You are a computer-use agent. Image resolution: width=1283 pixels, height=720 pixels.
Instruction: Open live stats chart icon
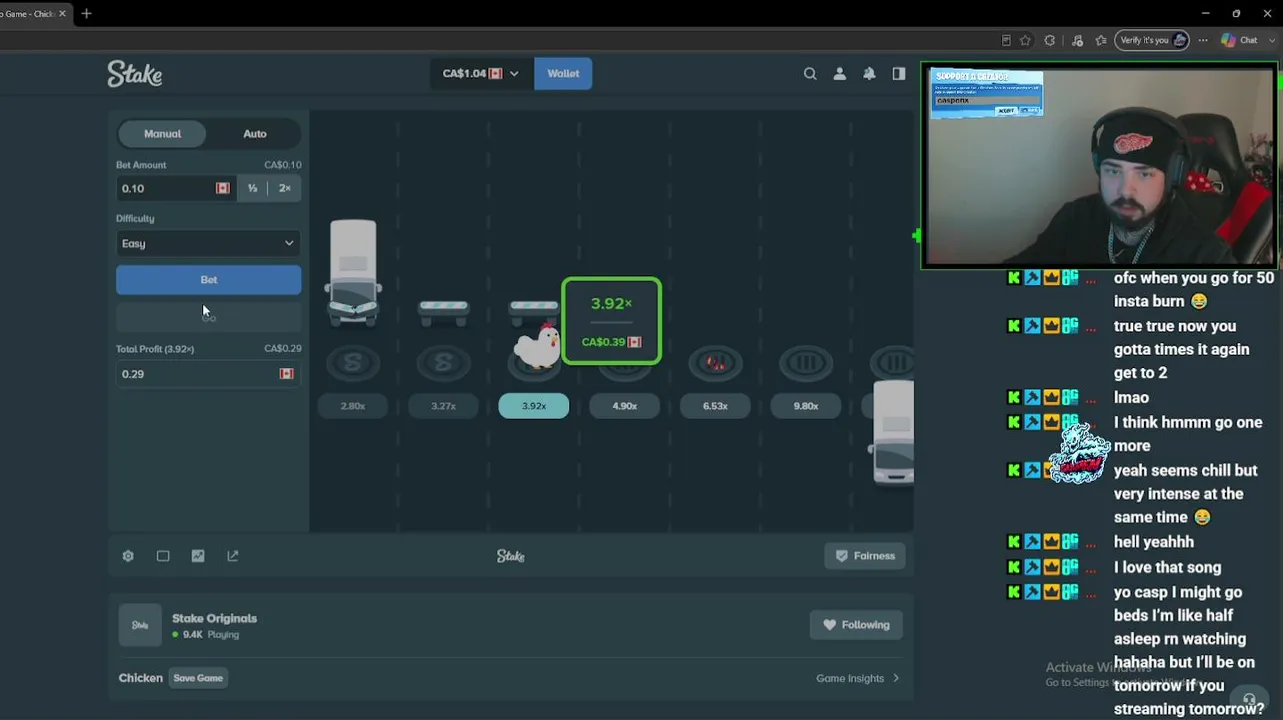tap(198, 556)
